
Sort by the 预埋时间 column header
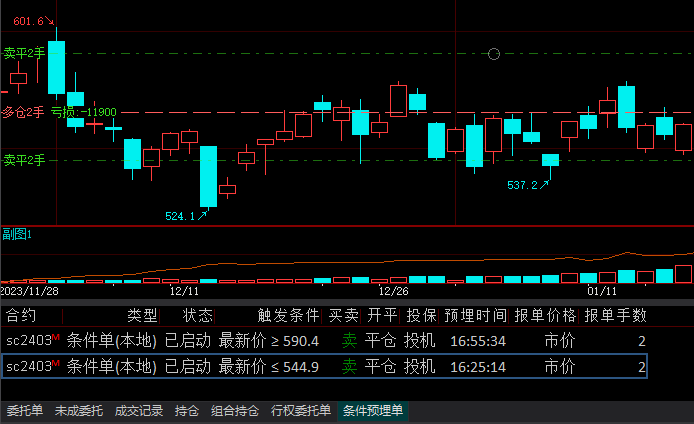coord(476,316)
